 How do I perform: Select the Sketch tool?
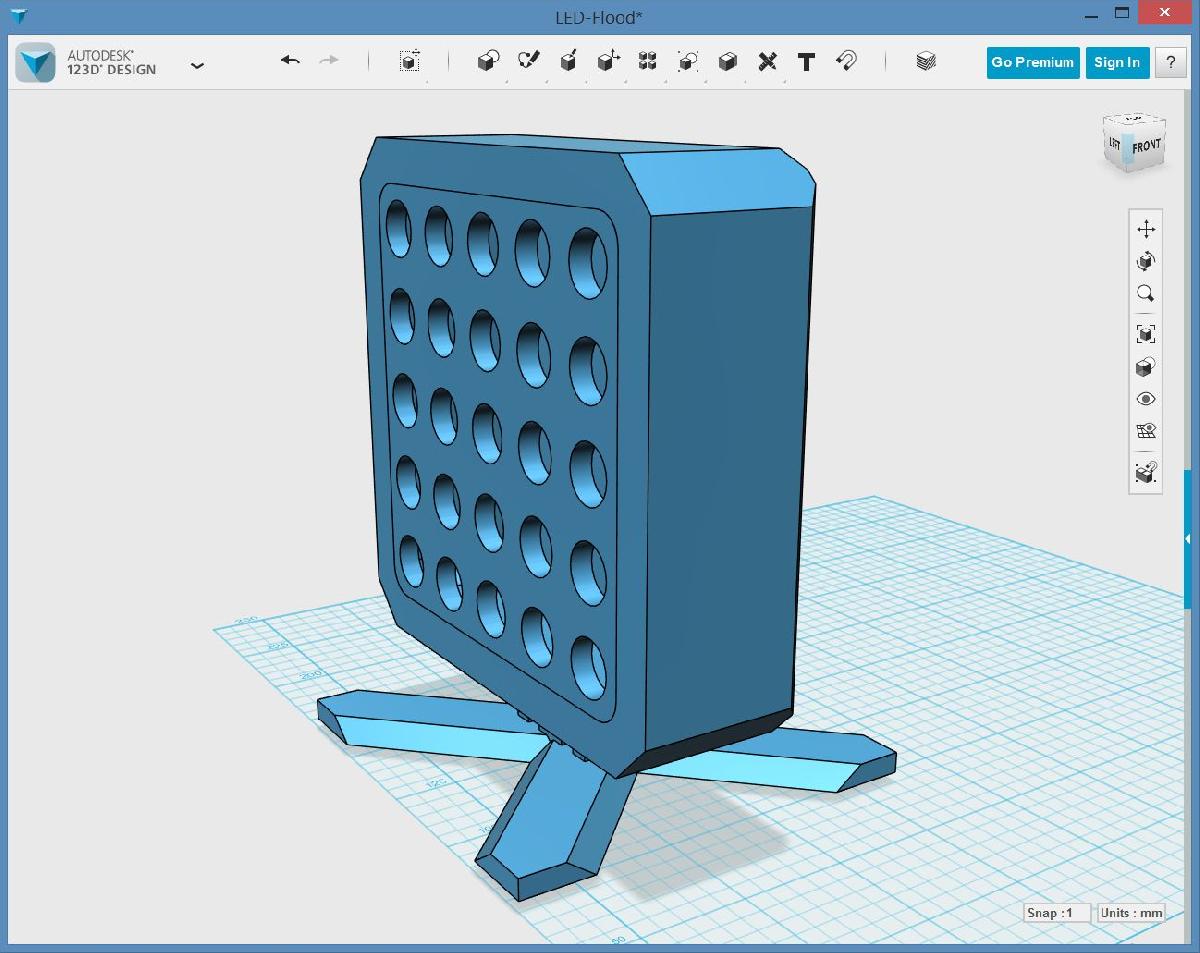528,62
